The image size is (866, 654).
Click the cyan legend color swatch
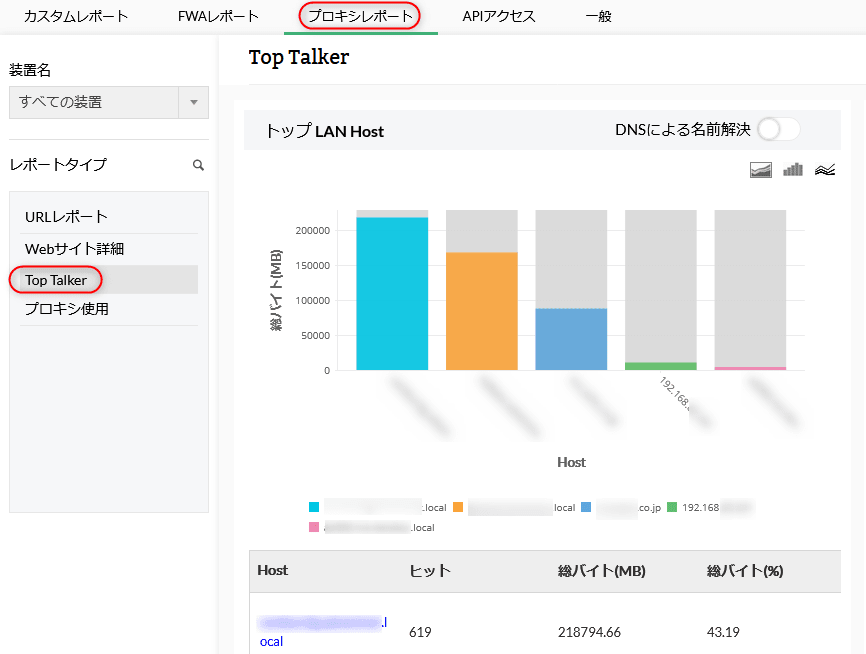coord(315,507)
